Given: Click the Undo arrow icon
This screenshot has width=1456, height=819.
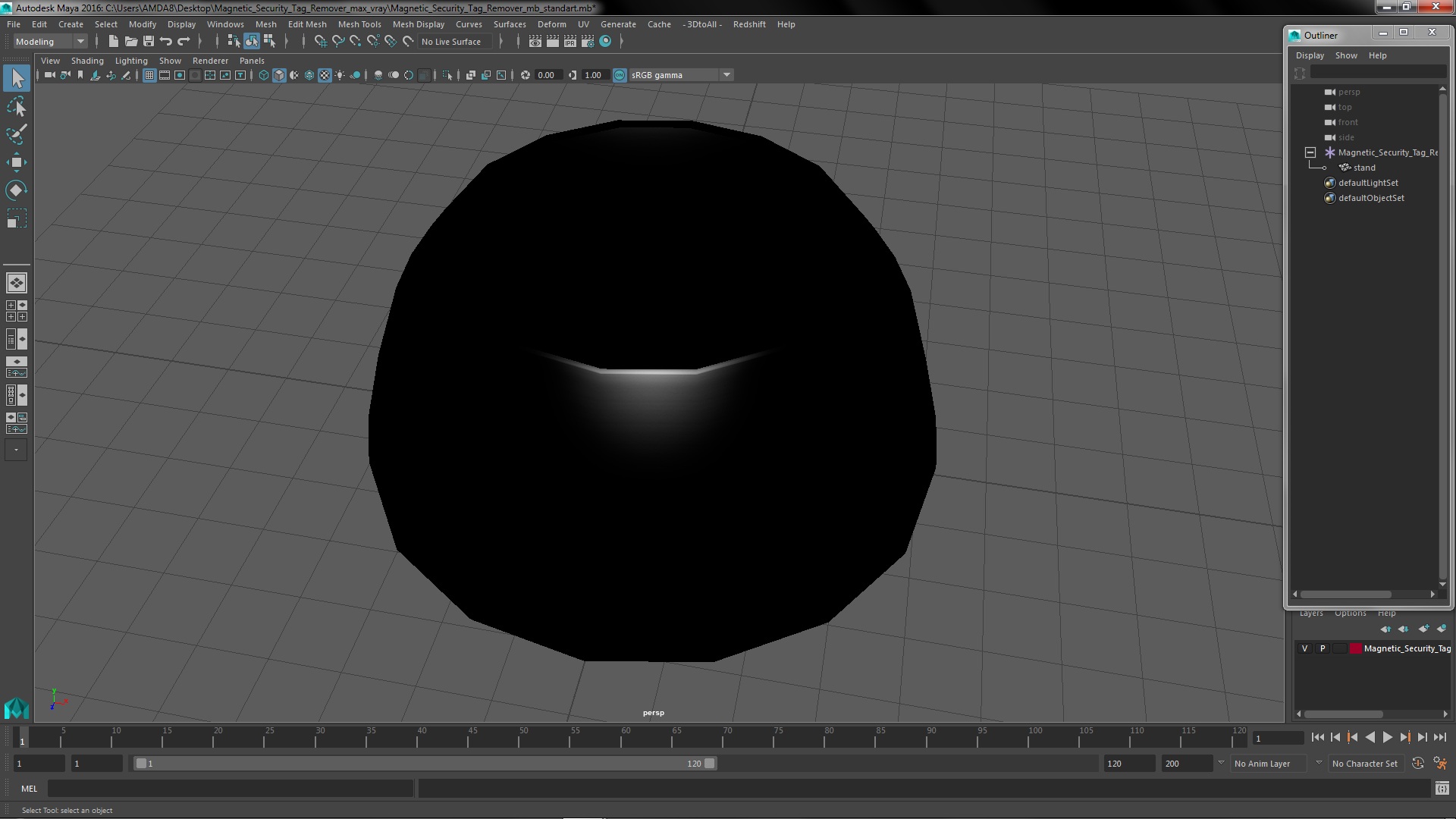Looking at the screenshot, I should [x=166, y=42].
